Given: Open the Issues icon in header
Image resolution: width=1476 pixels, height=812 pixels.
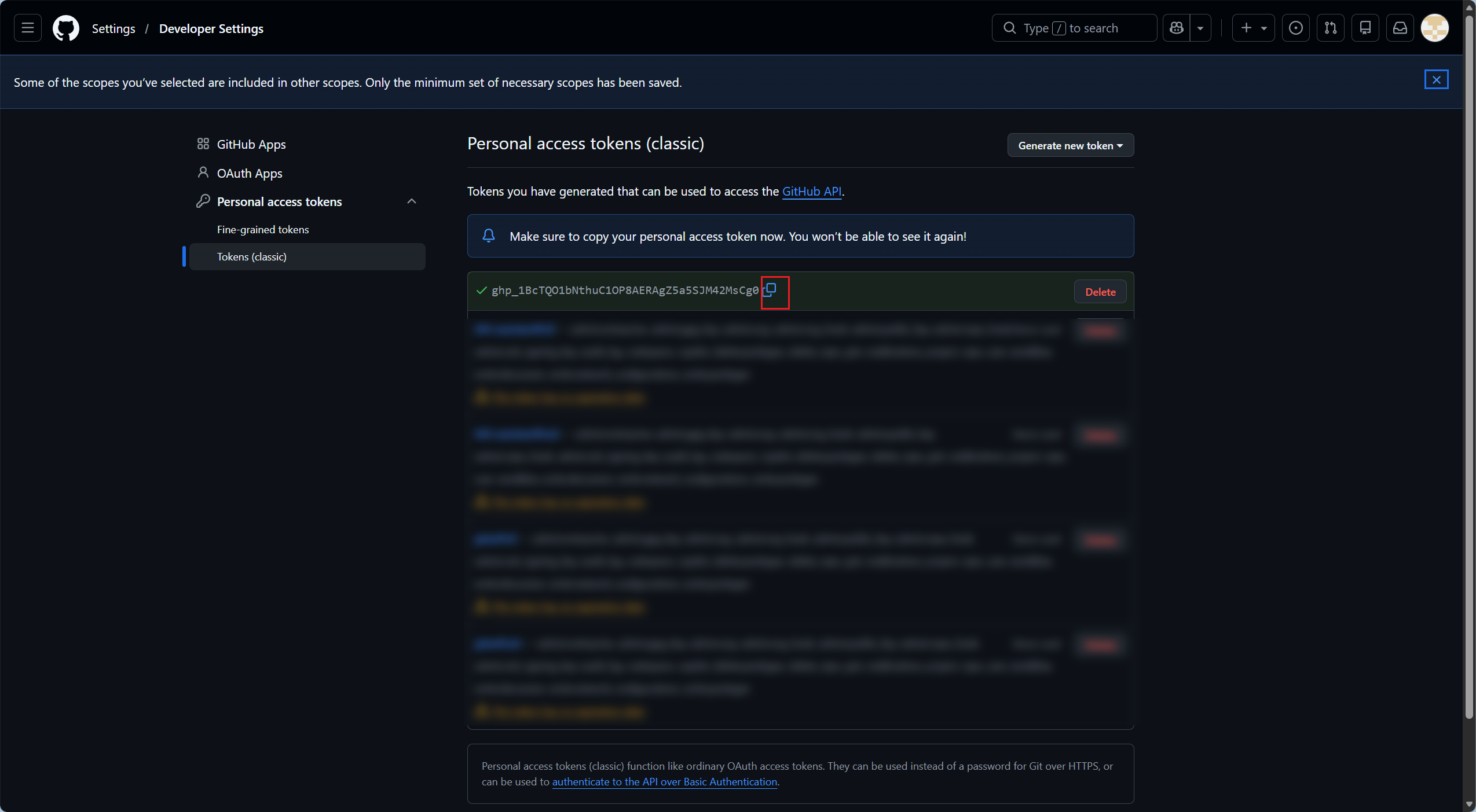Looking at the screenshot, I should point(1296,28).
